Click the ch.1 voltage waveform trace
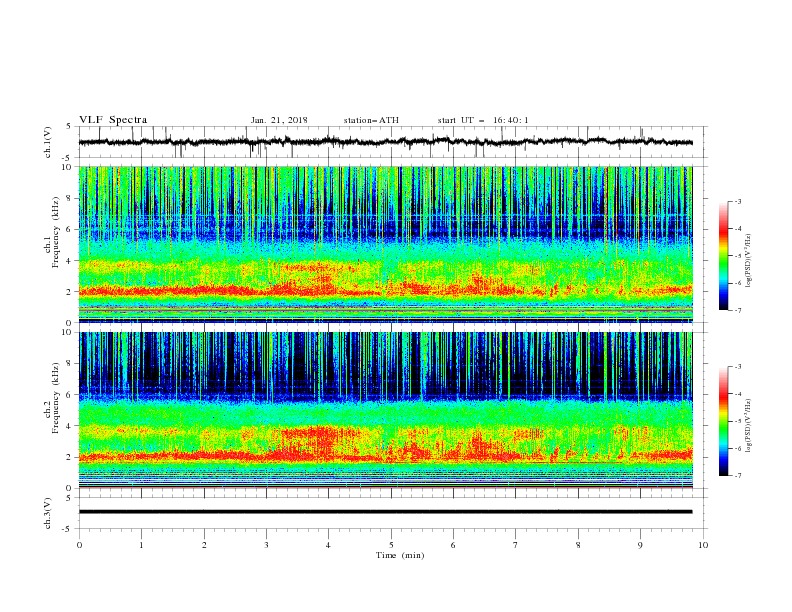The width and height of the screenshot is (792, 612). 385,142
